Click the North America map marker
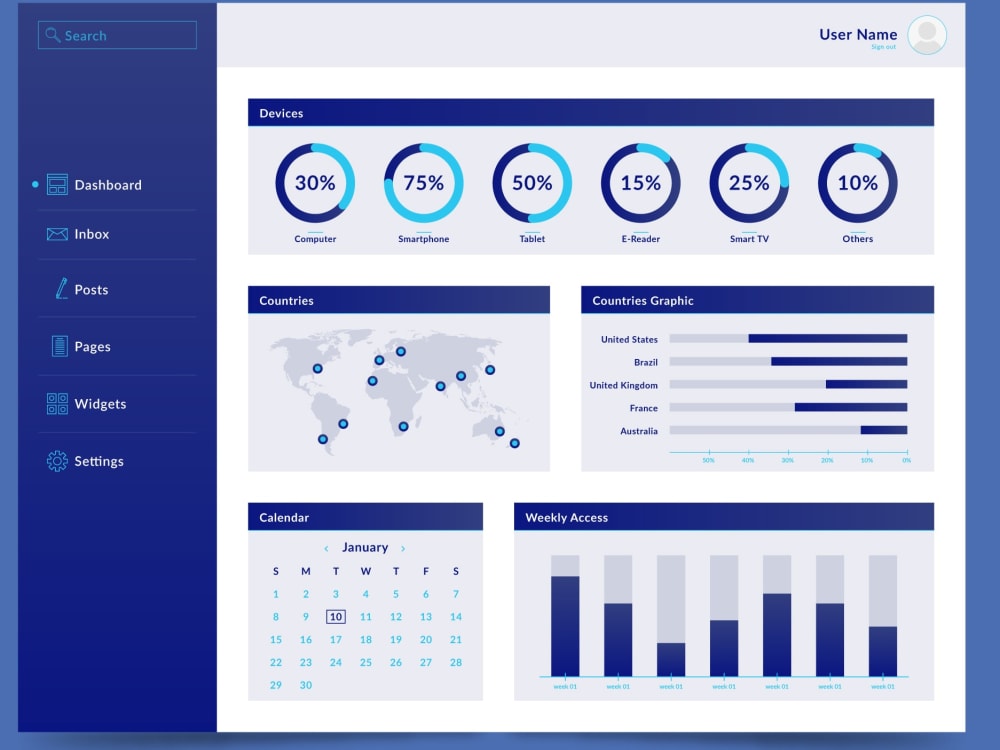 tap(318, 369)
